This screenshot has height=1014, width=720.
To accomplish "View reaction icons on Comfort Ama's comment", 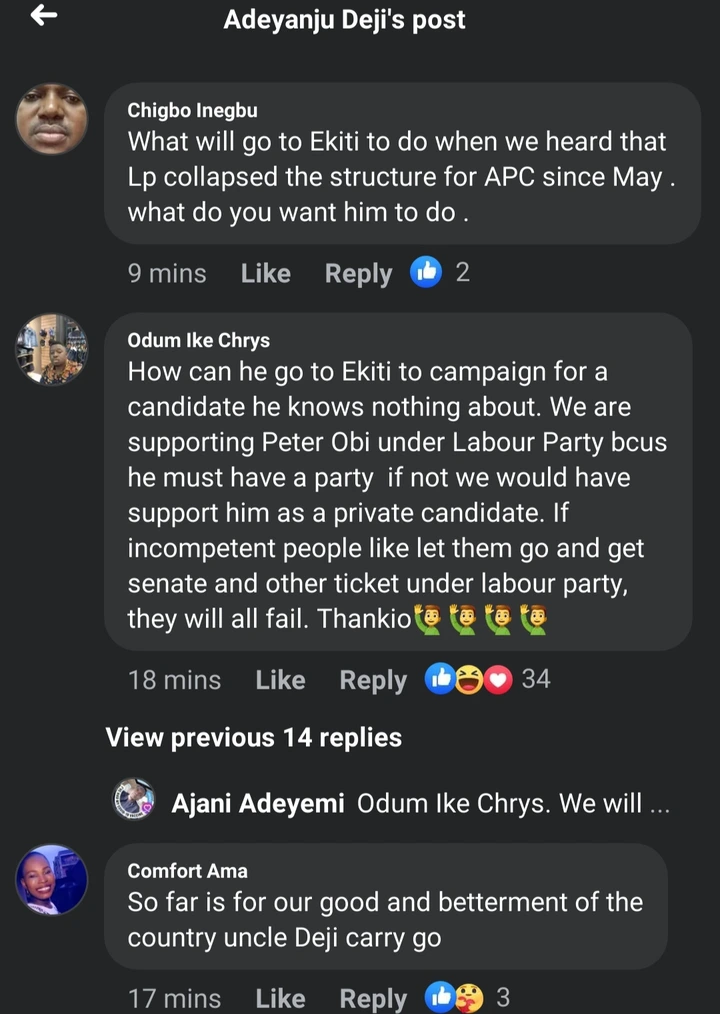I will pyautogui.click(x=454, y=997).
